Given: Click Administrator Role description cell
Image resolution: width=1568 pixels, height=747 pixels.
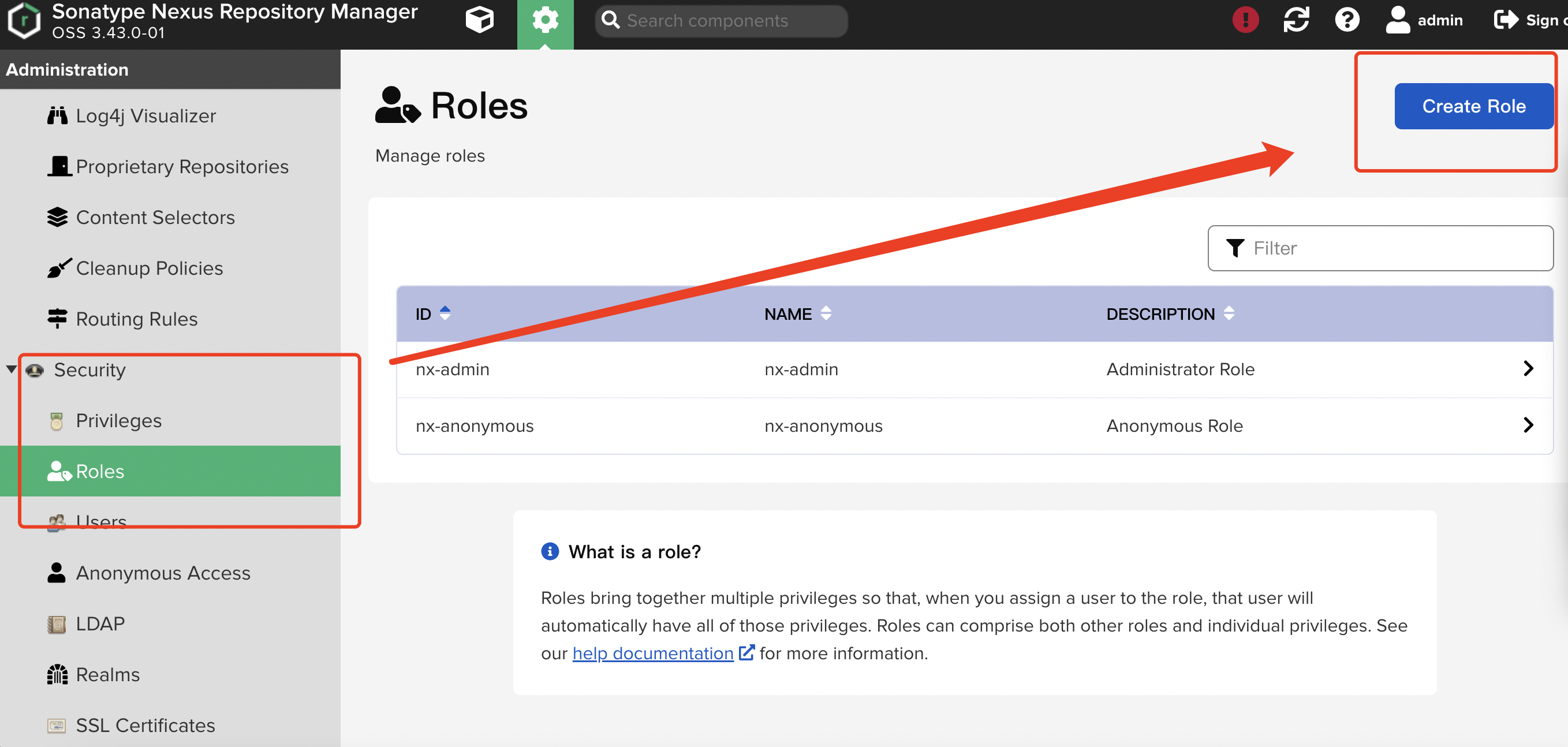Looking at the screenshot, I should coord(1180,369).
